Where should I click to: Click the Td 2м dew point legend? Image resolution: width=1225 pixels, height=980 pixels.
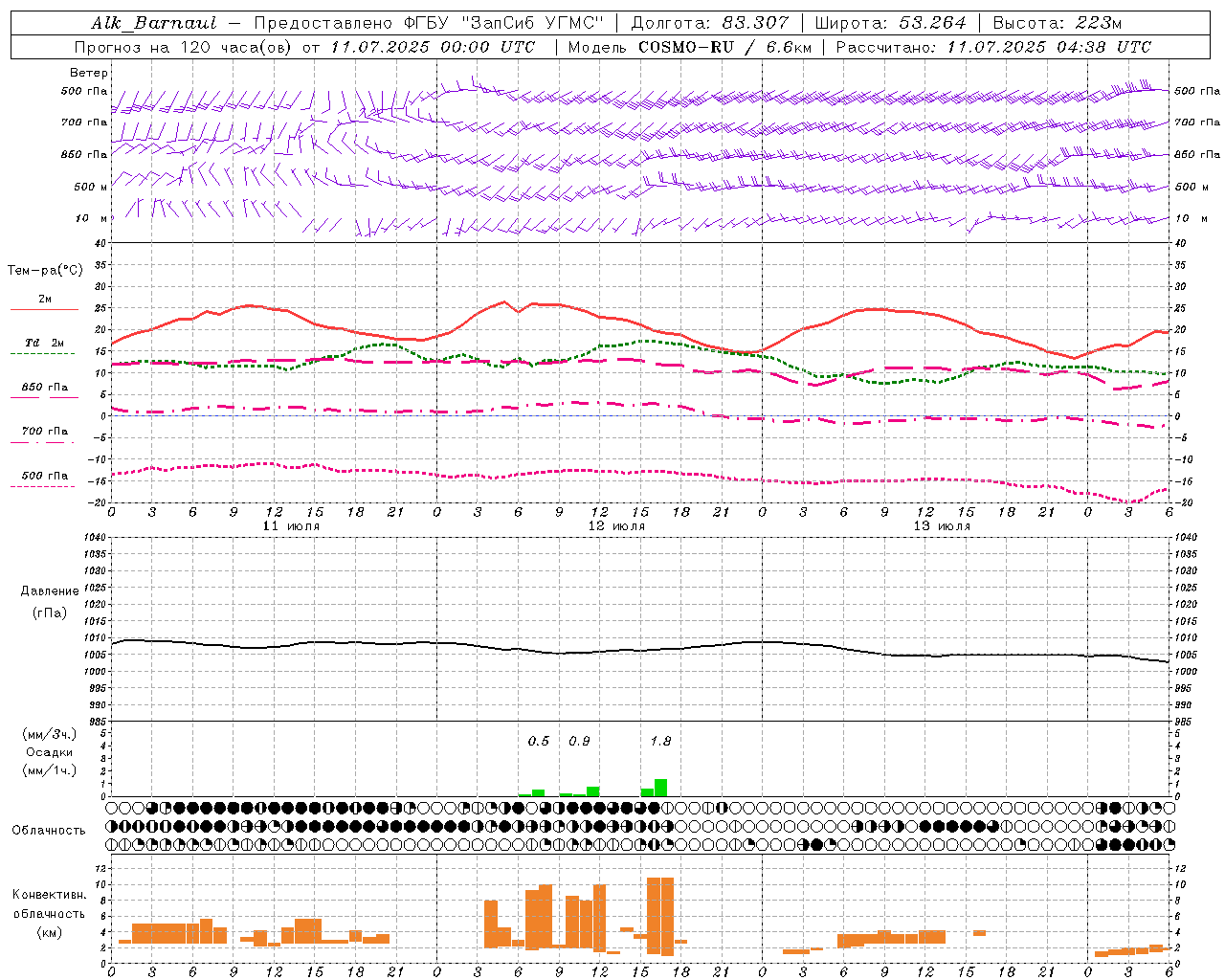click(x=45, y=343)
